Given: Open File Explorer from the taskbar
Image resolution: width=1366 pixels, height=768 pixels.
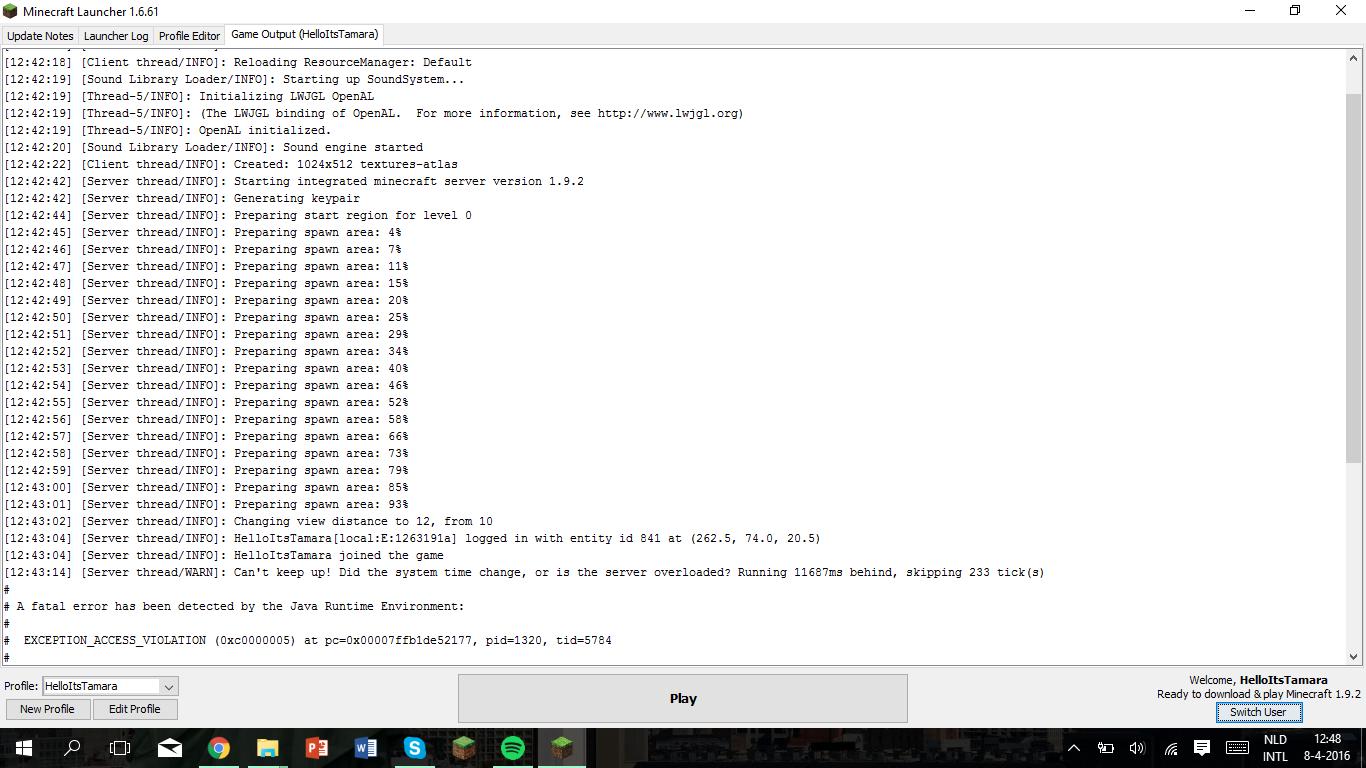Looking at the screenshot, I should 268,747.
